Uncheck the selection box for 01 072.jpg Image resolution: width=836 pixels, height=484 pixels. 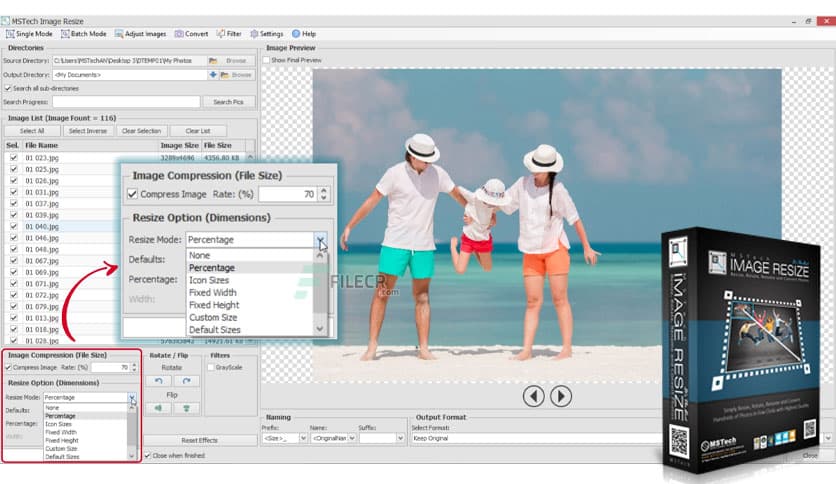13,295
